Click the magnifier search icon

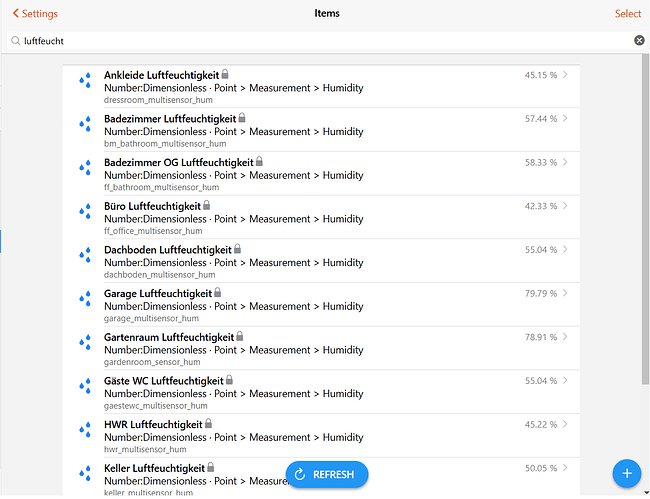coord(16,41)
